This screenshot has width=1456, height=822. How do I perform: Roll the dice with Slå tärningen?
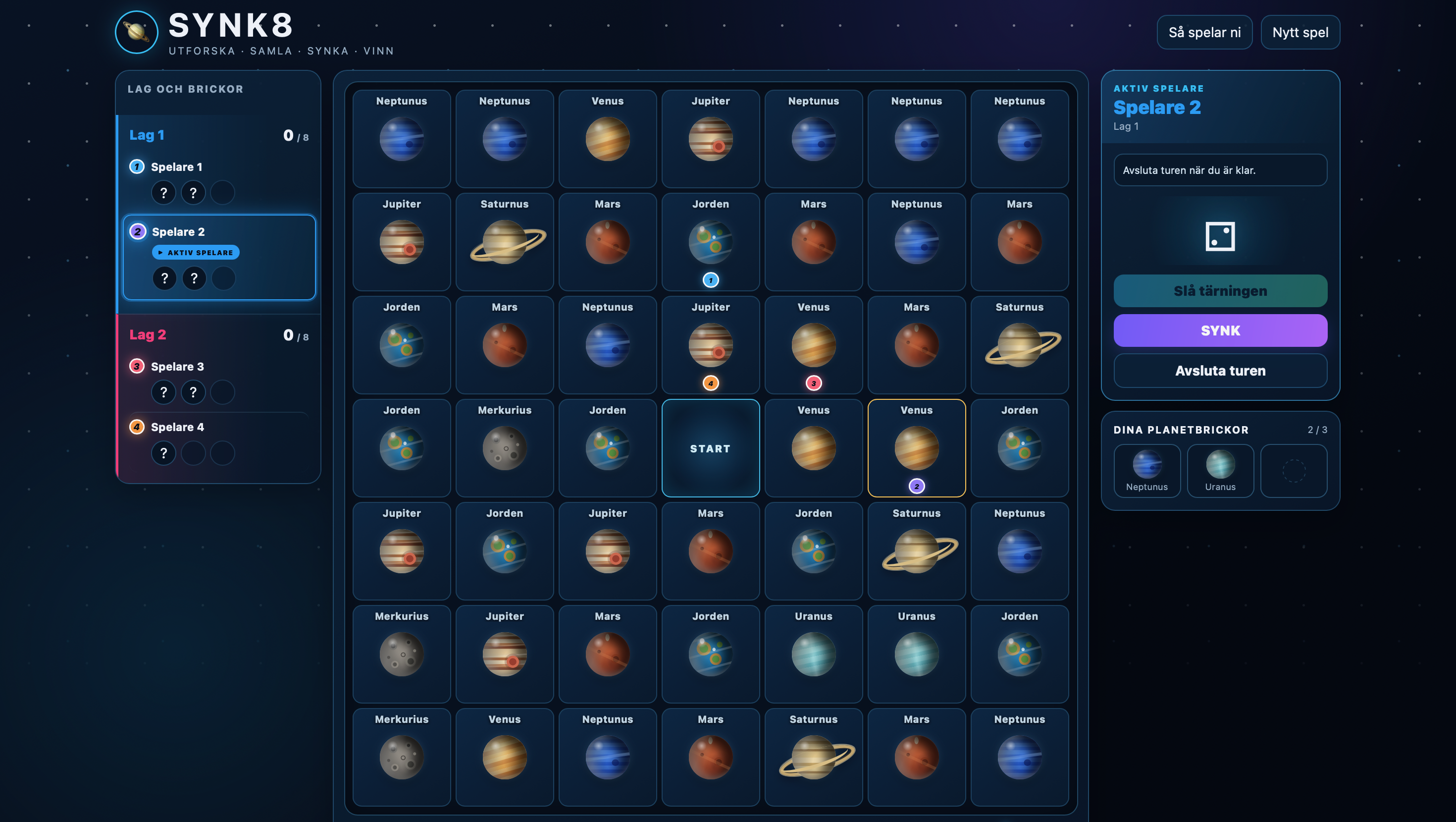pos(1220,290)
